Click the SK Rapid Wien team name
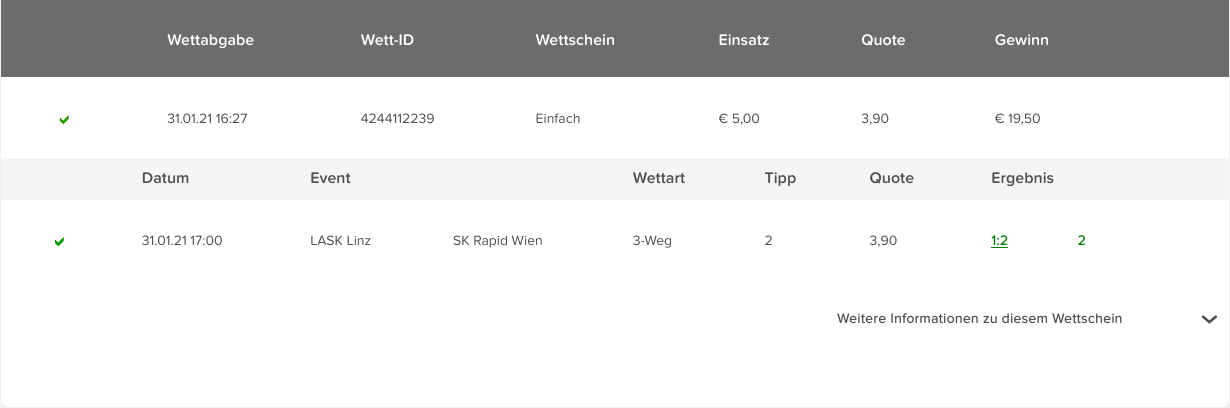Image resolution: width=1230 pixels, height=408 pixels. pyautogui.click(x=497, y=240)
